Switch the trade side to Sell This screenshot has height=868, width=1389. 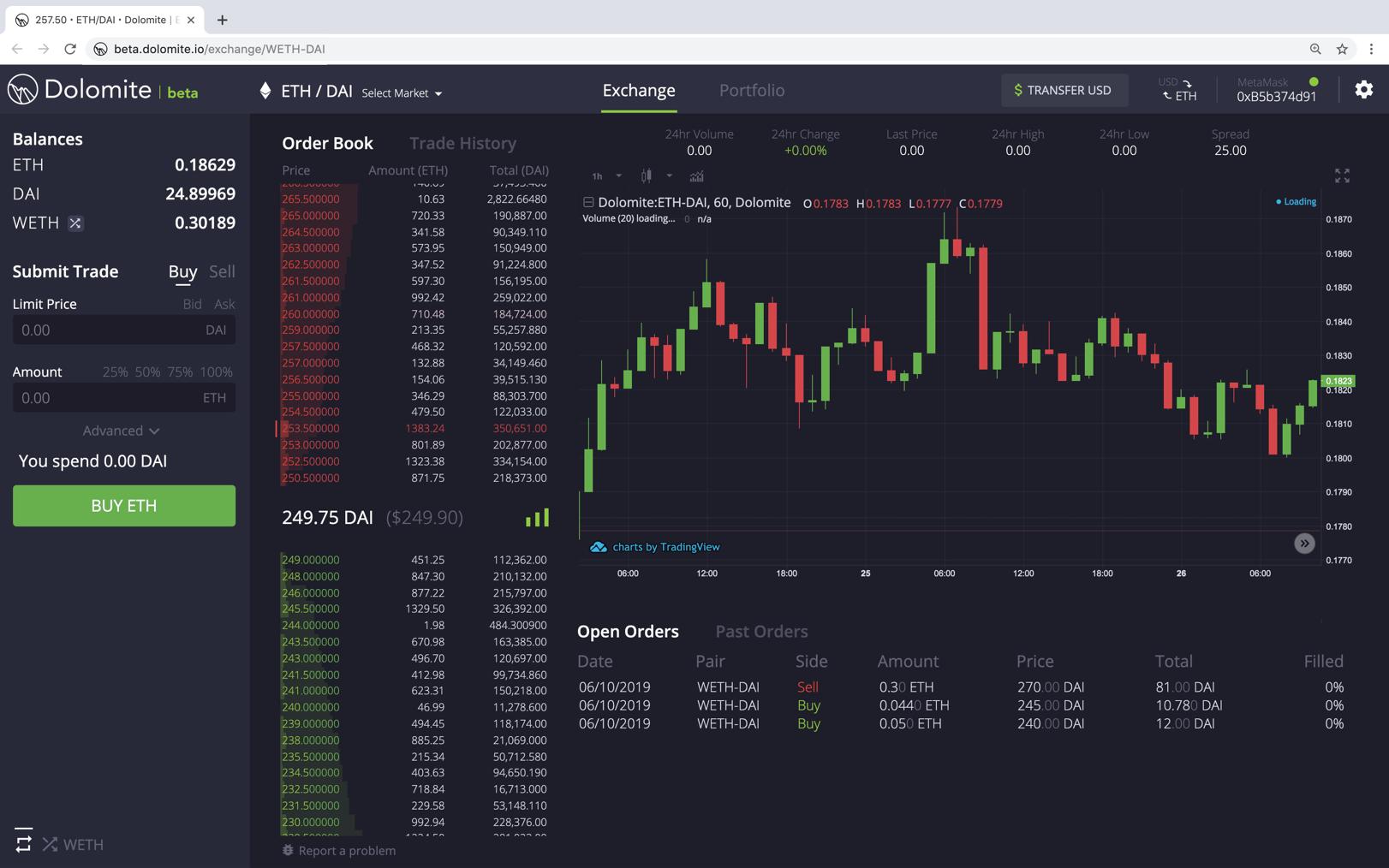pos(222,271)
